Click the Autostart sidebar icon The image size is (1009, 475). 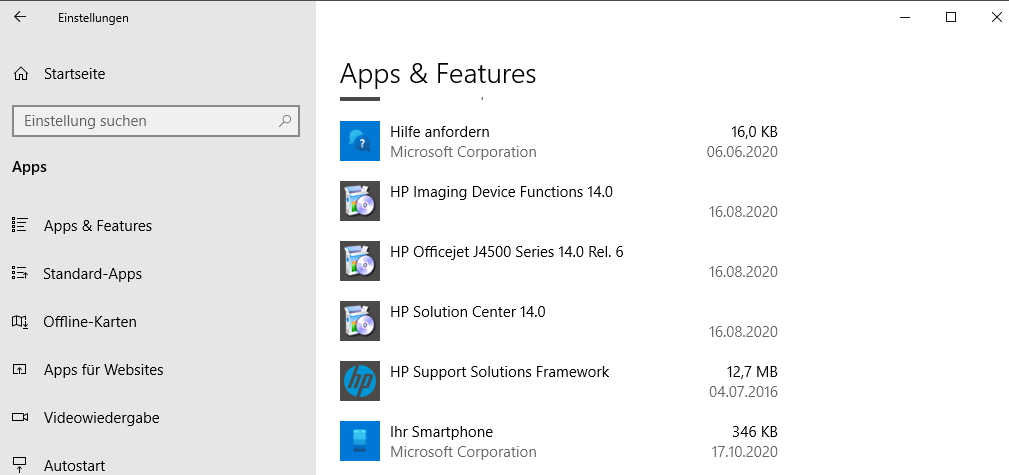(x=20, y=465)
